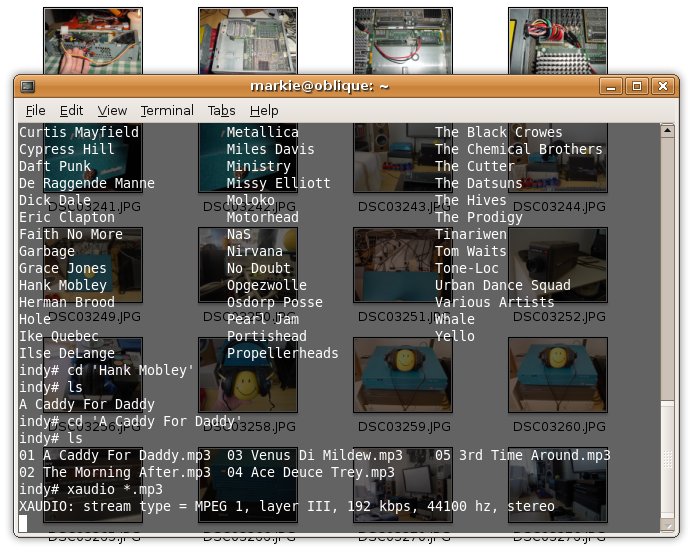Click 'Ilse DeLange' in the listing

67,353
